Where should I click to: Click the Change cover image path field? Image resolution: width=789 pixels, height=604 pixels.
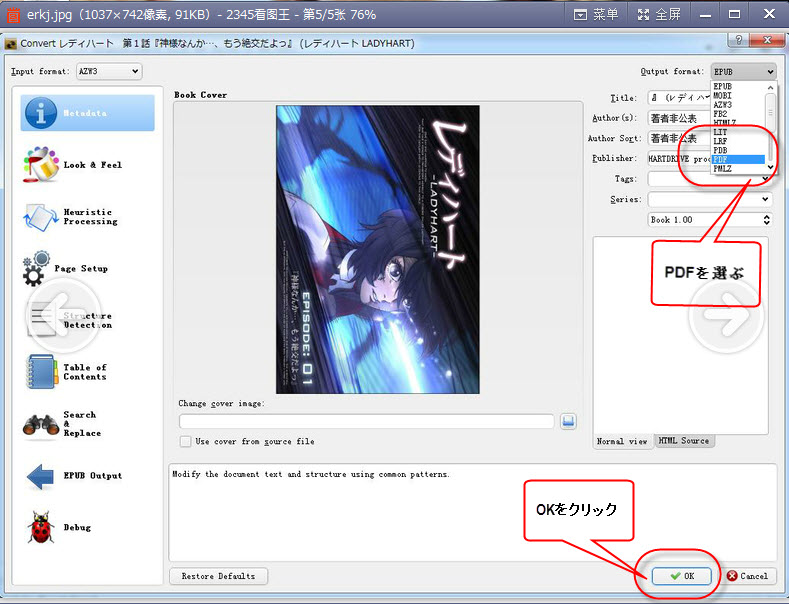coord(366,421)
